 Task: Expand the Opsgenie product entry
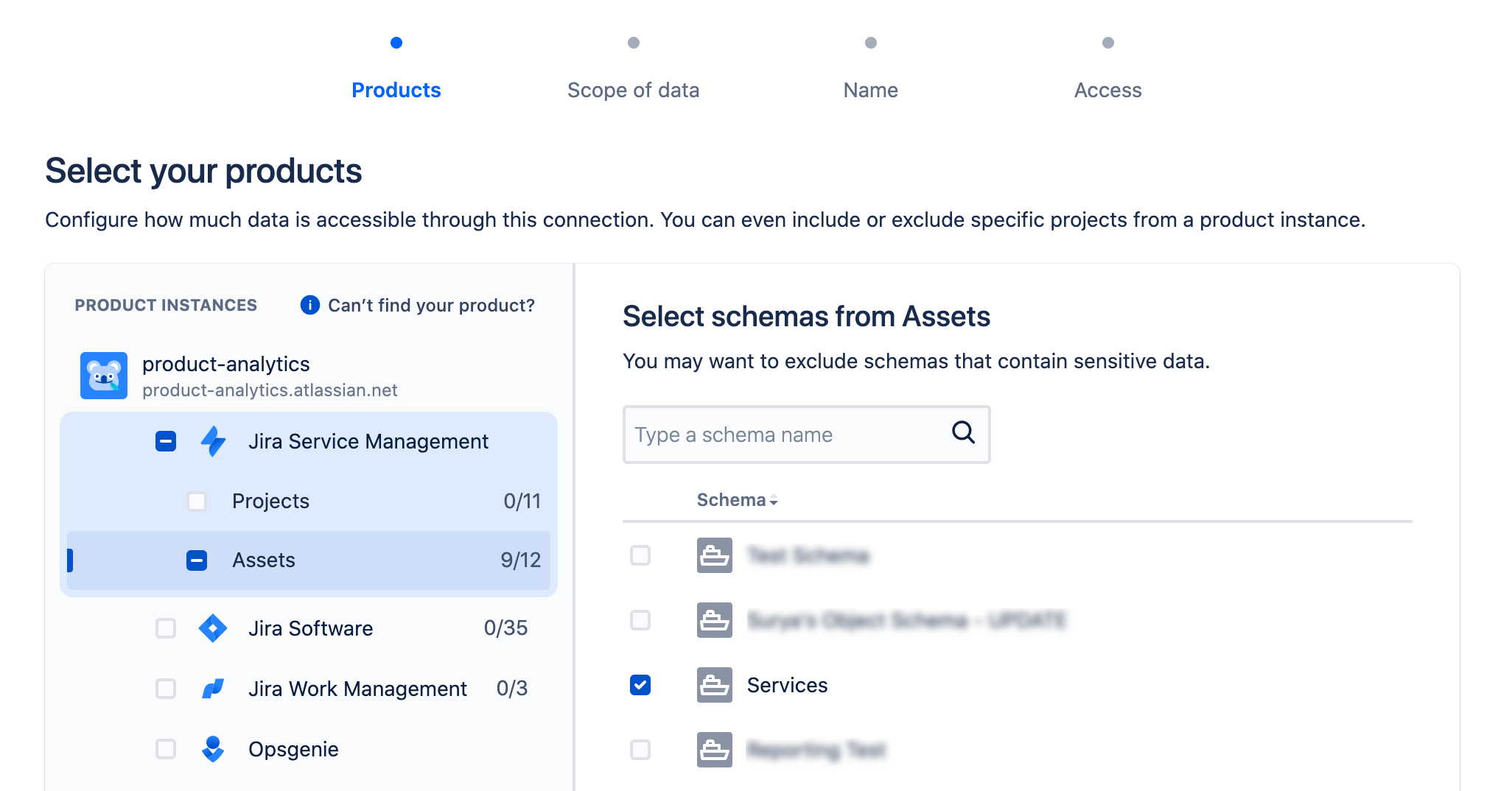pyautogui.click(x=293, y=749)
